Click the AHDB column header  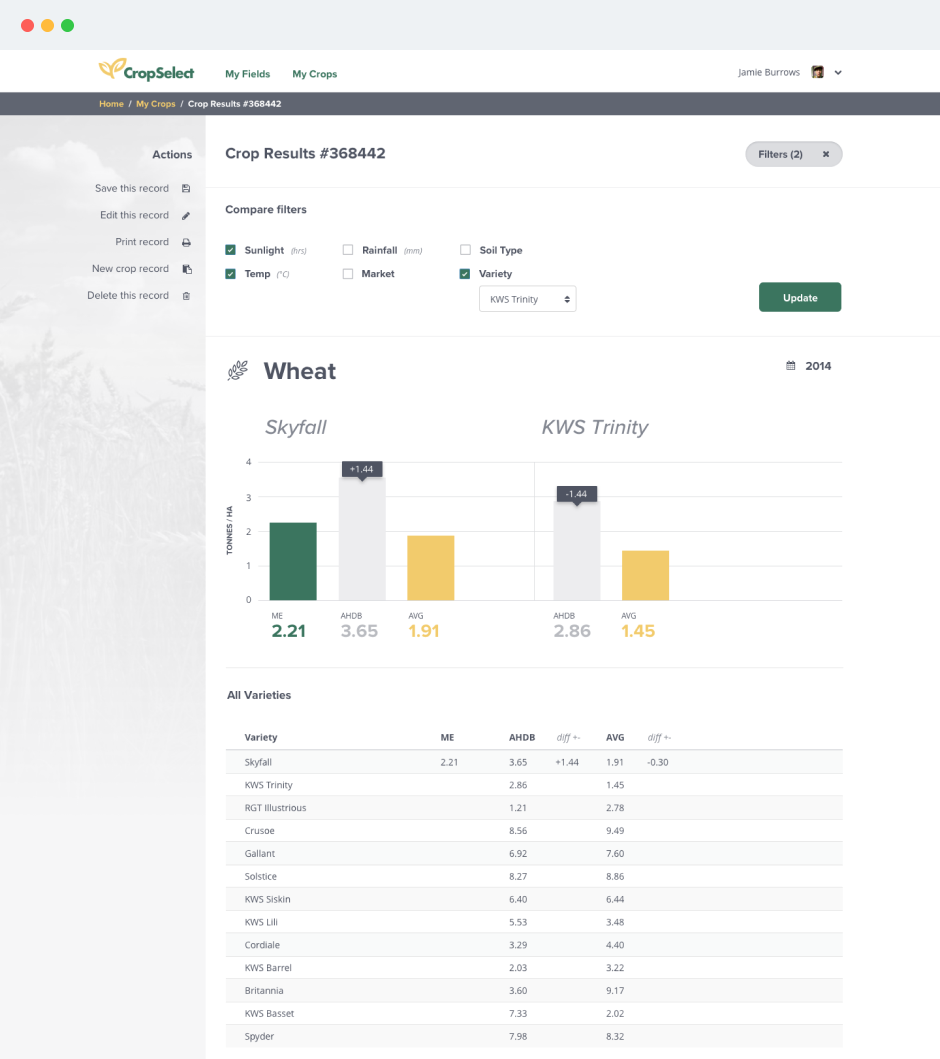point(522,738)
